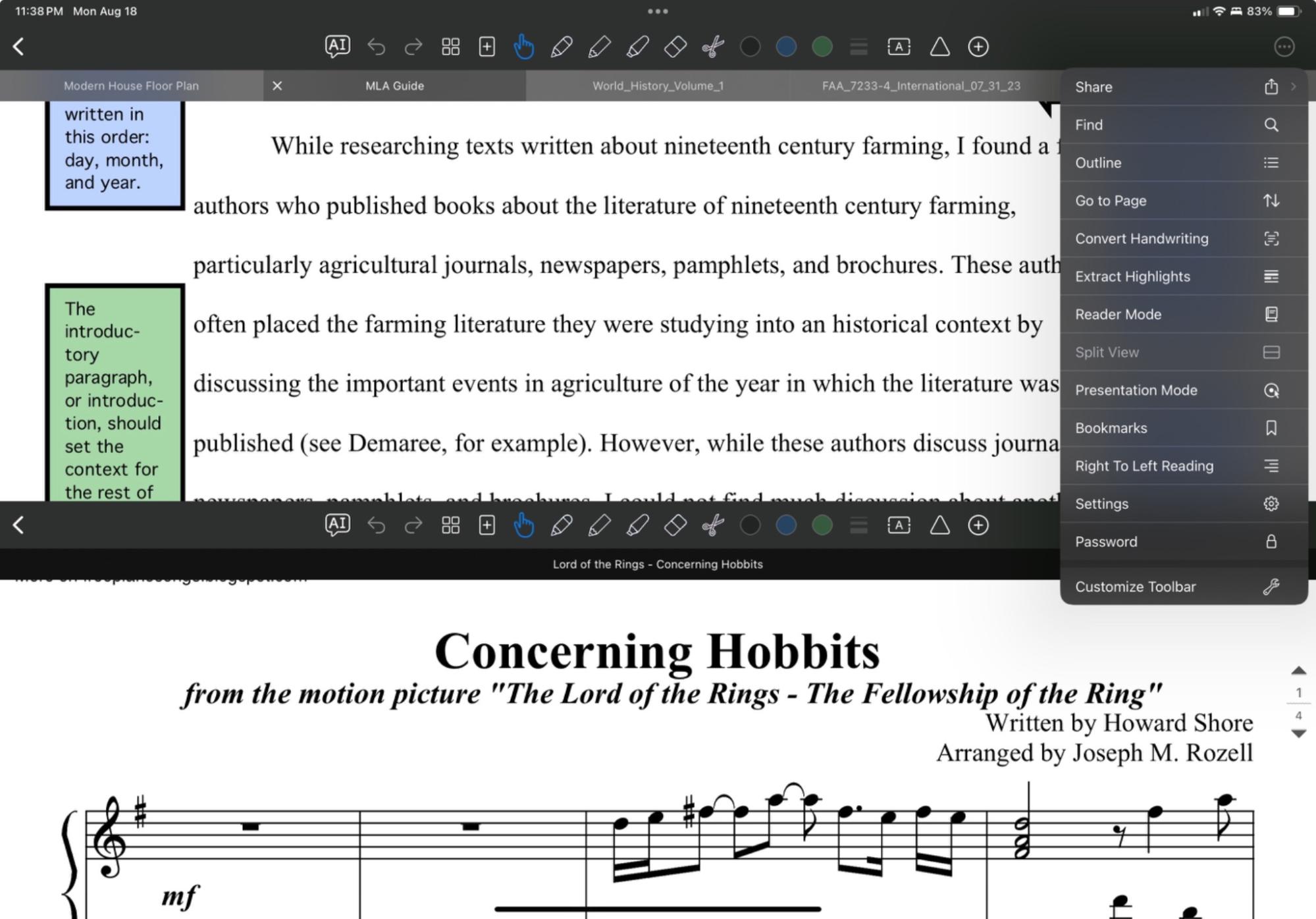Tap AI assistant icon in bottom toolbar
Image resolution: width=1316 pixels, height=919 pixels.
(x=337, y=525)
